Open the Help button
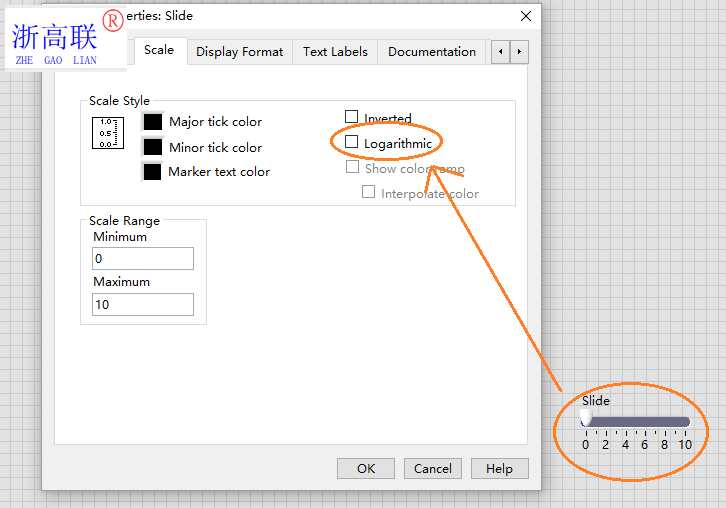 coord(499,468)
